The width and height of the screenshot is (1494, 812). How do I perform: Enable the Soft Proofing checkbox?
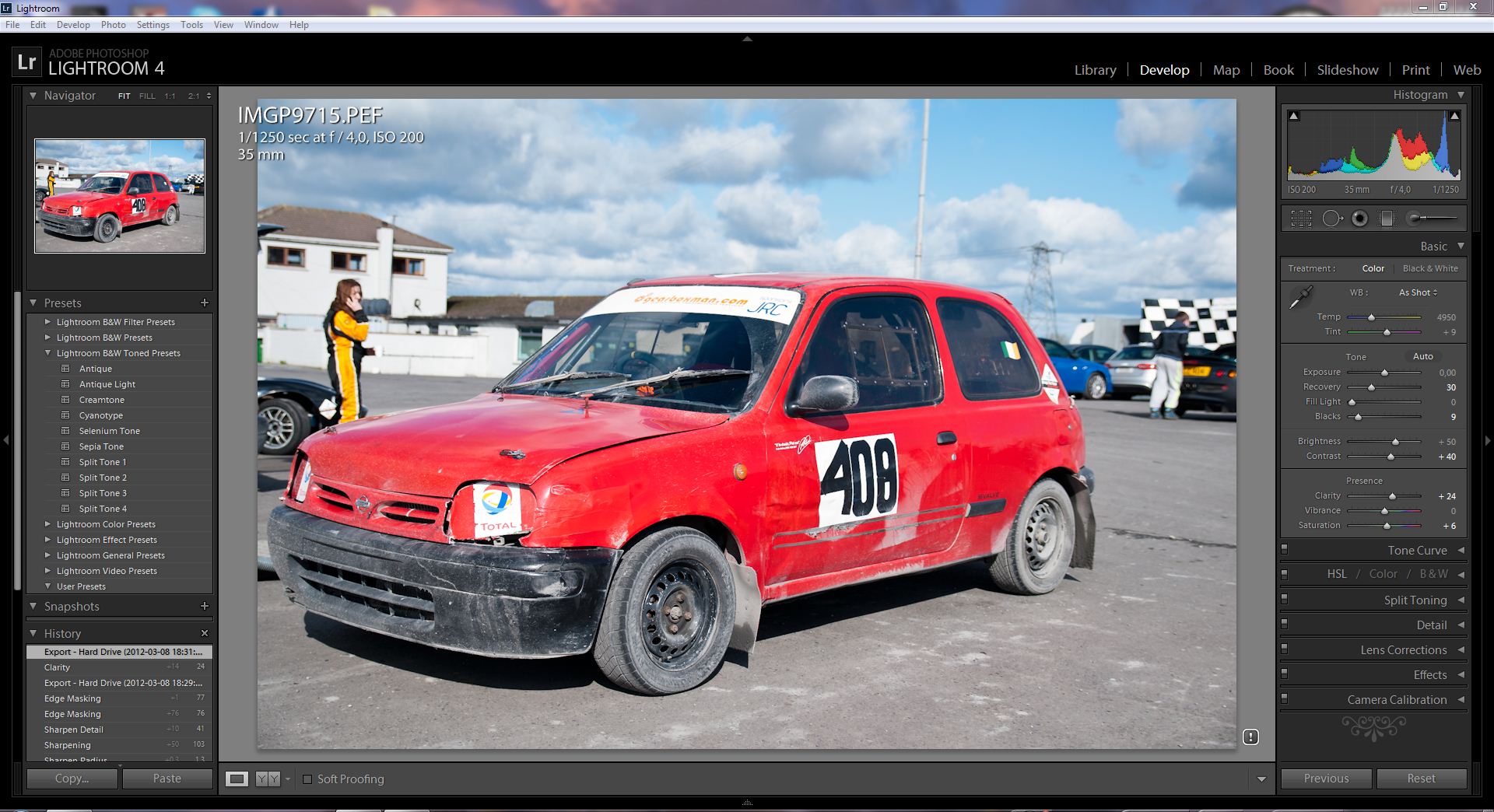(x=307, y=779)
